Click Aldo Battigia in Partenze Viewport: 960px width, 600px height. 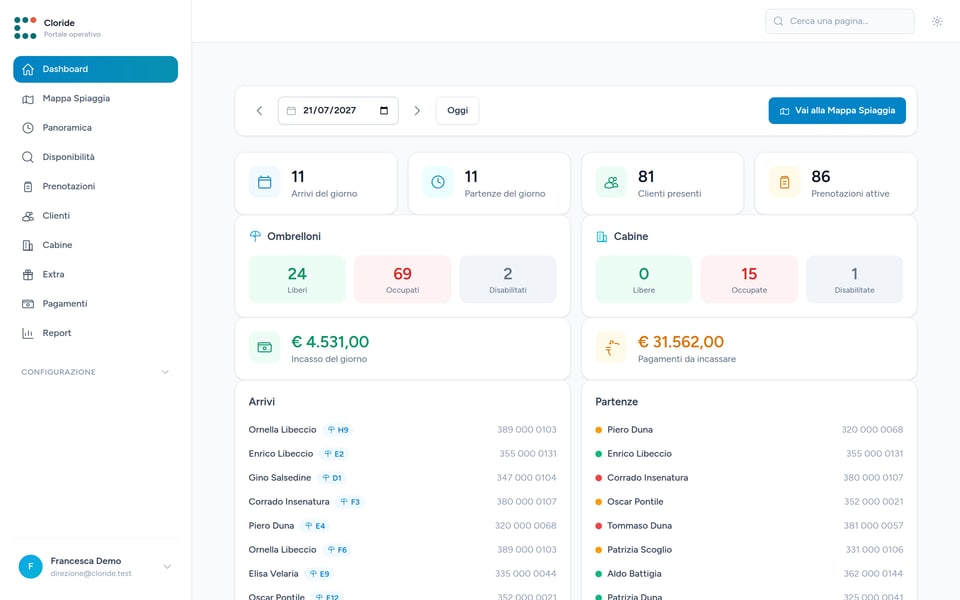click(x=634, y=574)
